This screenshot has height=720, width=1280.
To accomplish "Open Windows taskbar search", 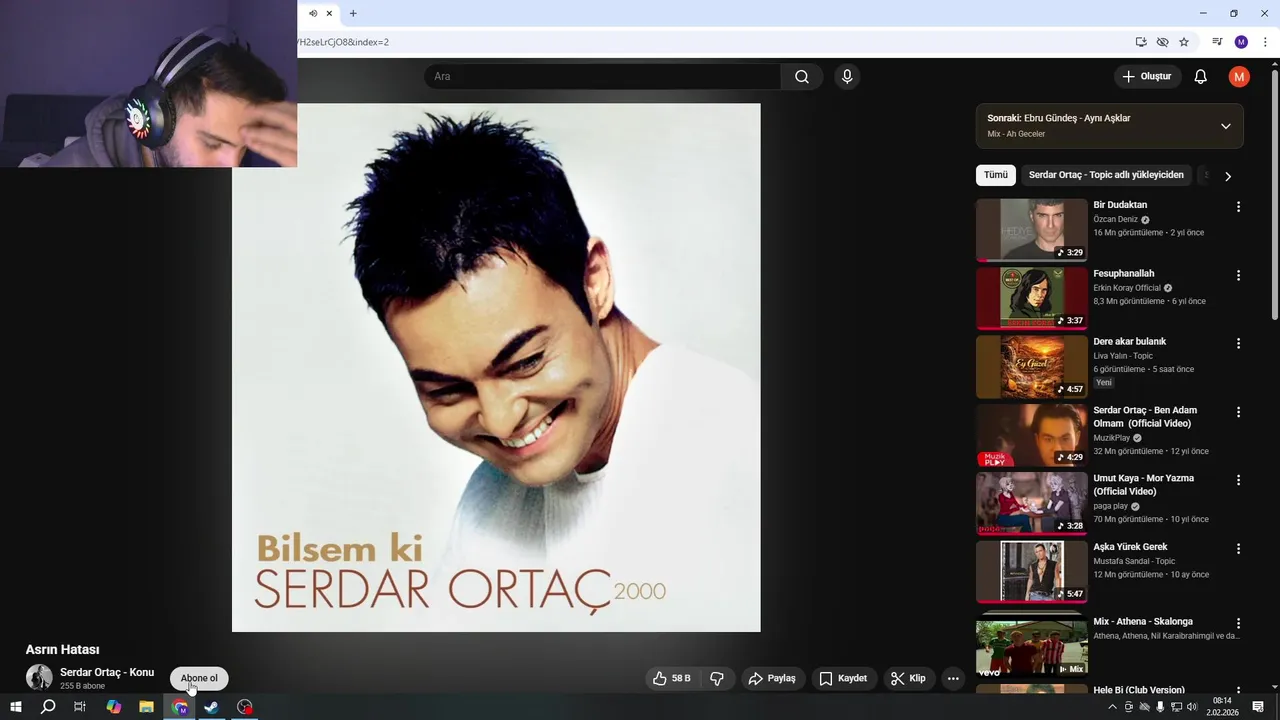I will tap(48, 707).
